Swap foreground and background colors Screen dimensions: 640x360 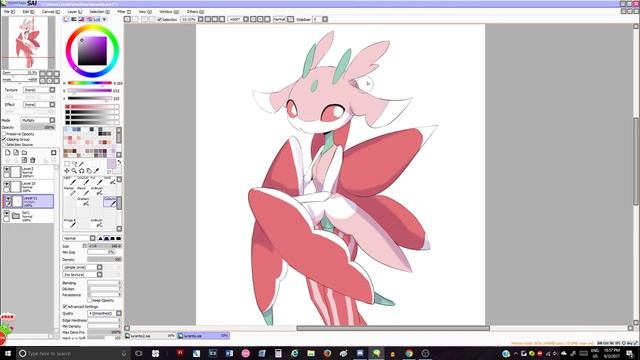coord(119,162)
